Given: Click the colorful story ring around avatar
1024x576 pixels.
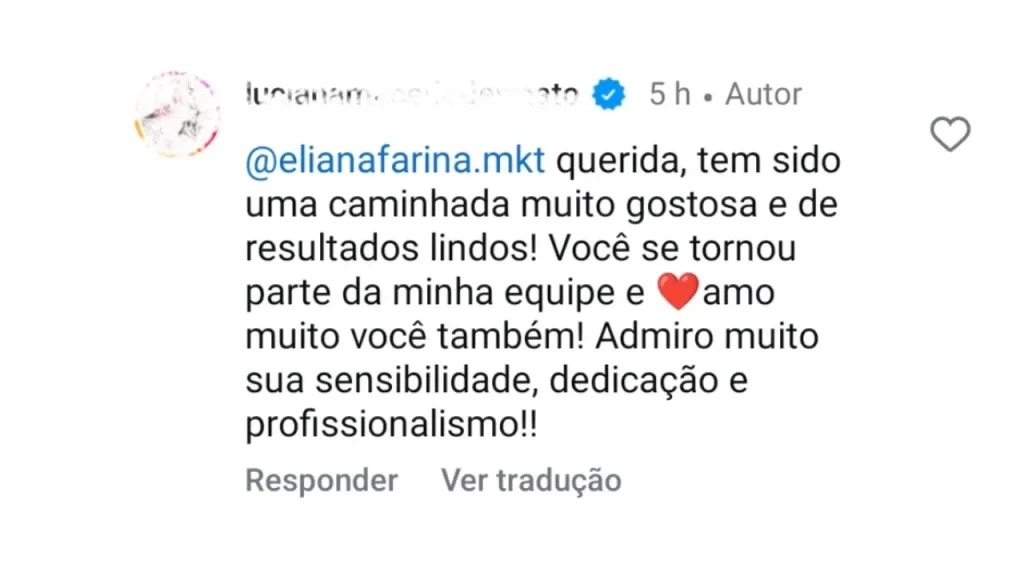Looking at the screenshot, I should pyautogui.click(x=177, y=114).
